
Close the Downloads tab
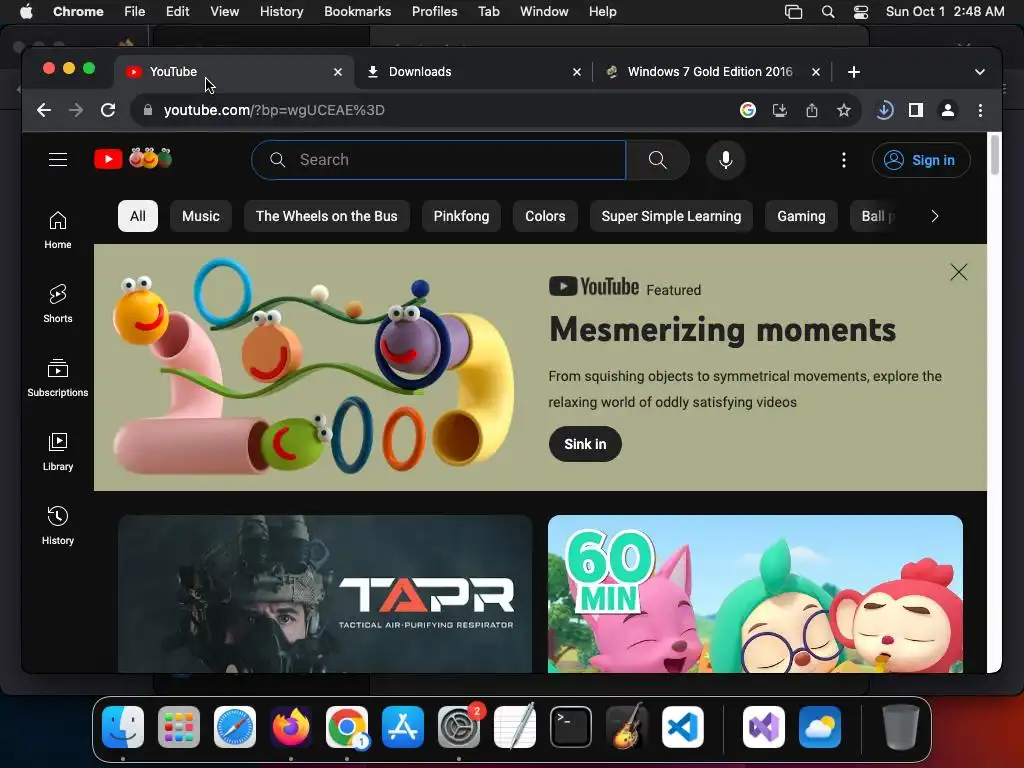577,72
